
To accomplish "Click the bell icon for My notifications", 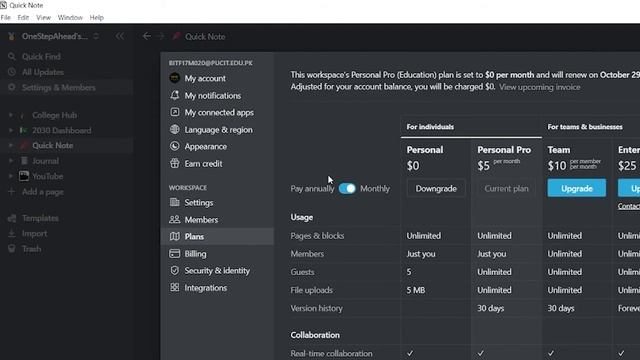I will [x=175, y=95].
